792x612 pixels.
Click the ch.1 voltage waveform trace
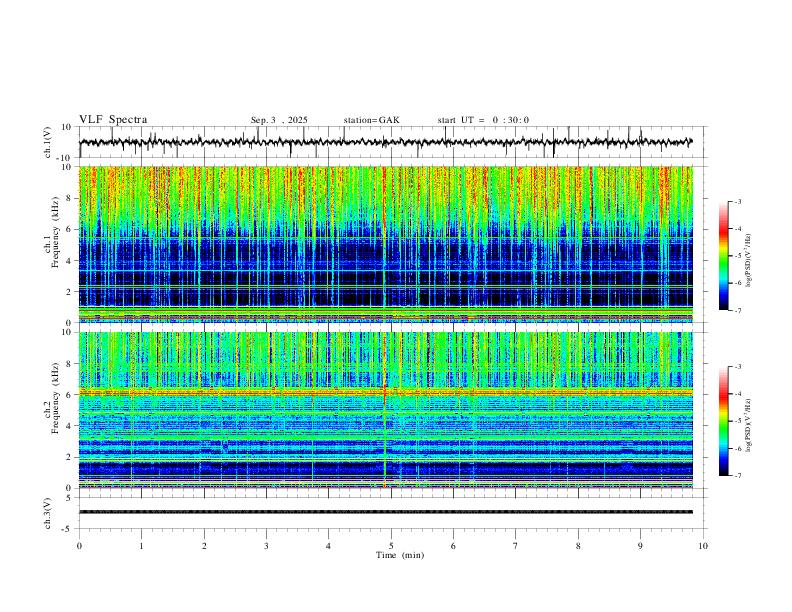coord(385,142)
